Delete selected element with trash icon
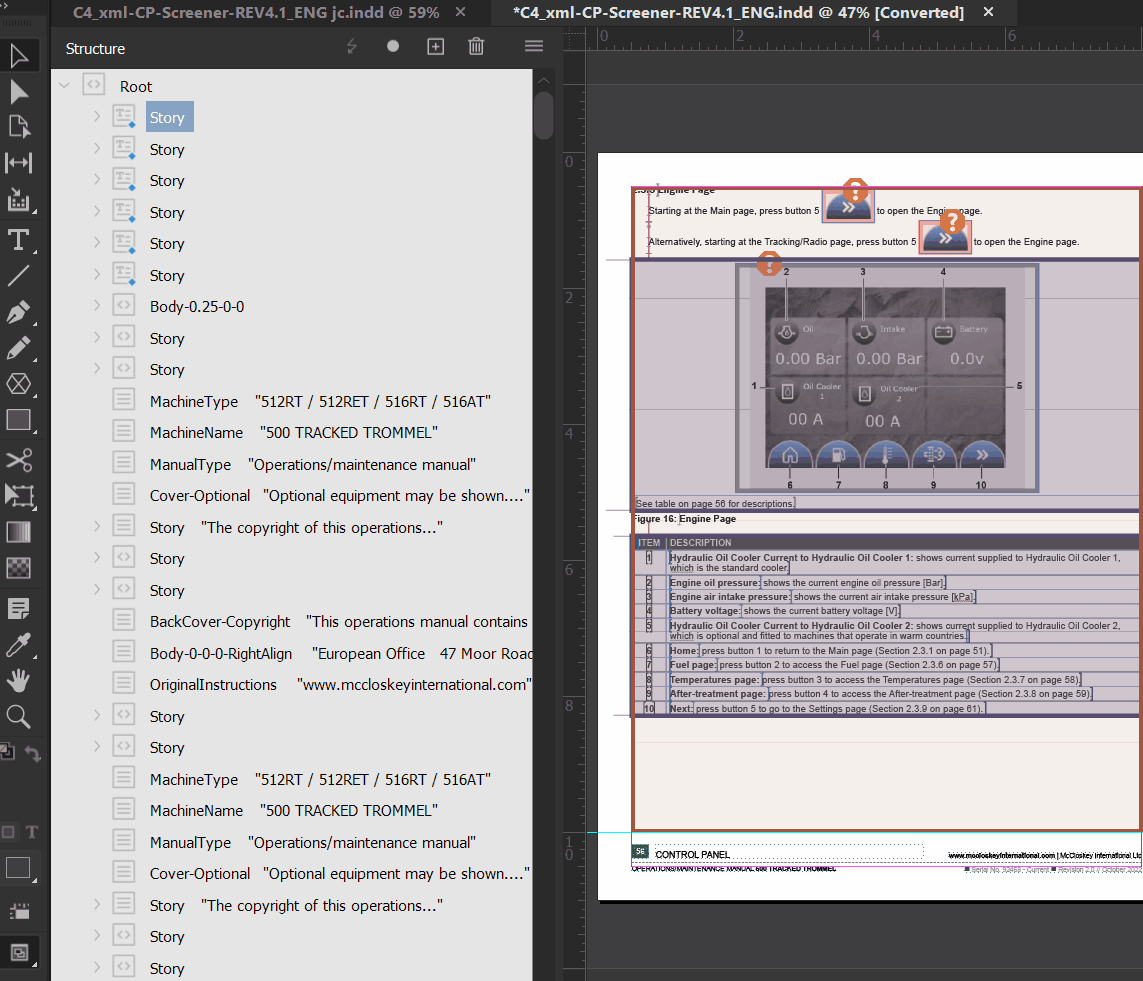Viewport: 1143px width, 981px height. [x=476, y=47]
